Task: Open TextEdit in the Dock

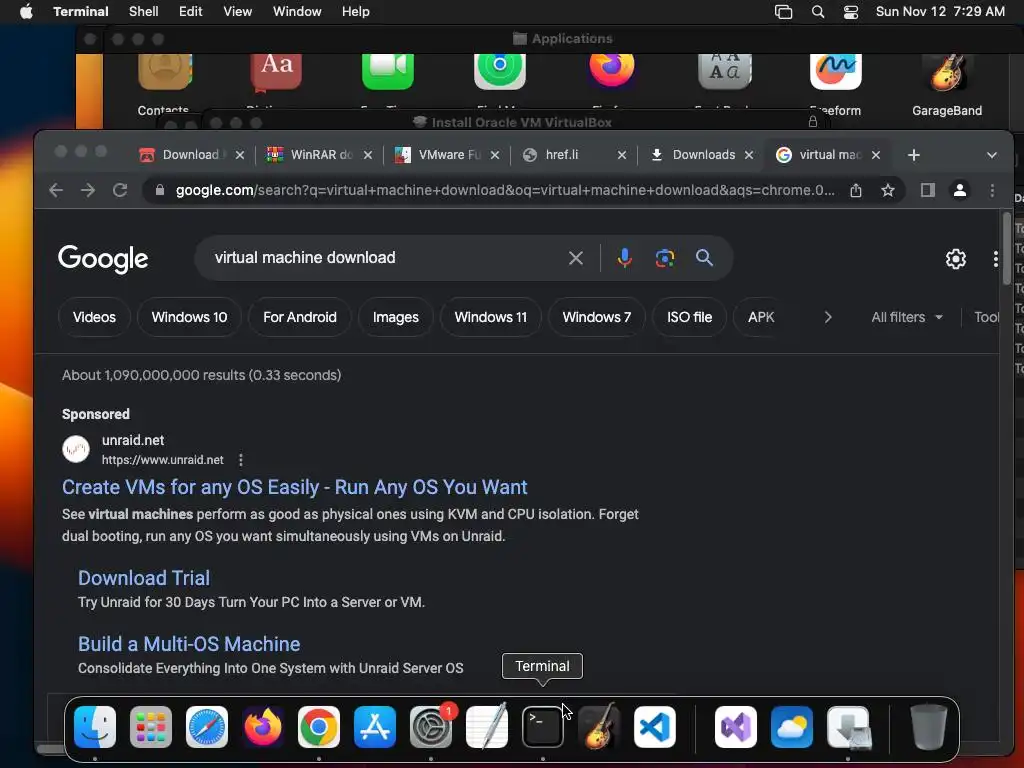Action: tap(487, 727)
